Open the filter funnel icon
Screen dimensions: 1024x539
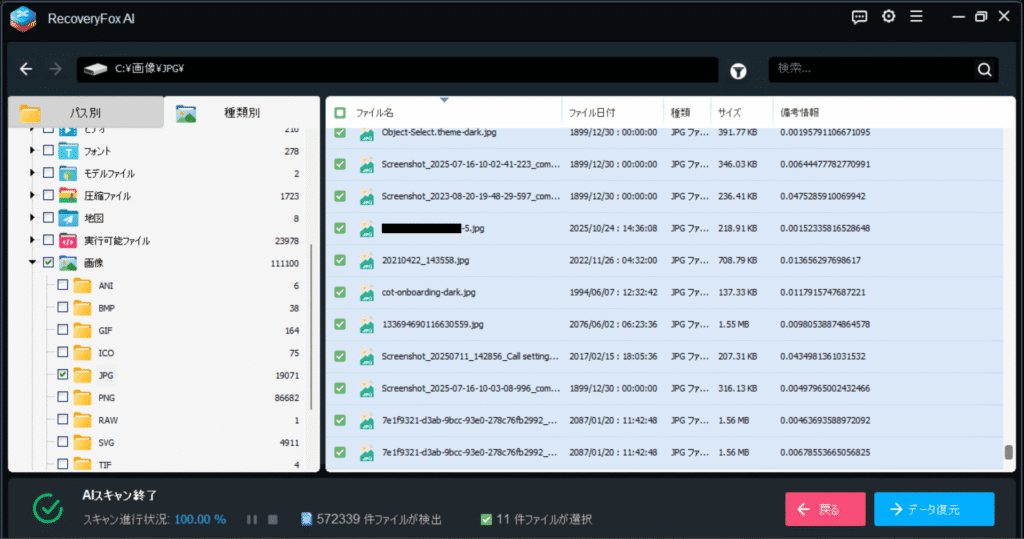click(738, 71)
